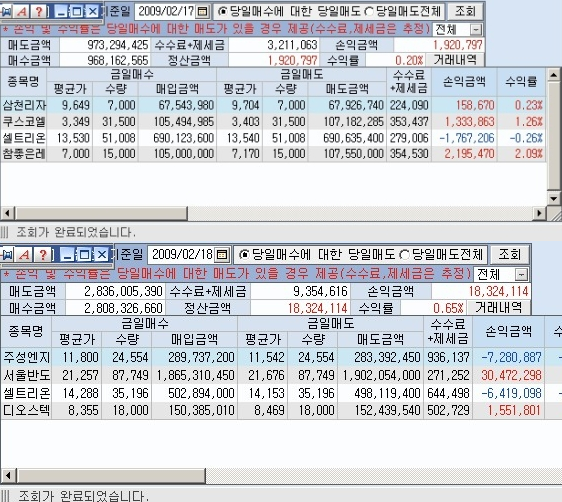
Task: Select the 삼천리자 row
Action: 273,105
